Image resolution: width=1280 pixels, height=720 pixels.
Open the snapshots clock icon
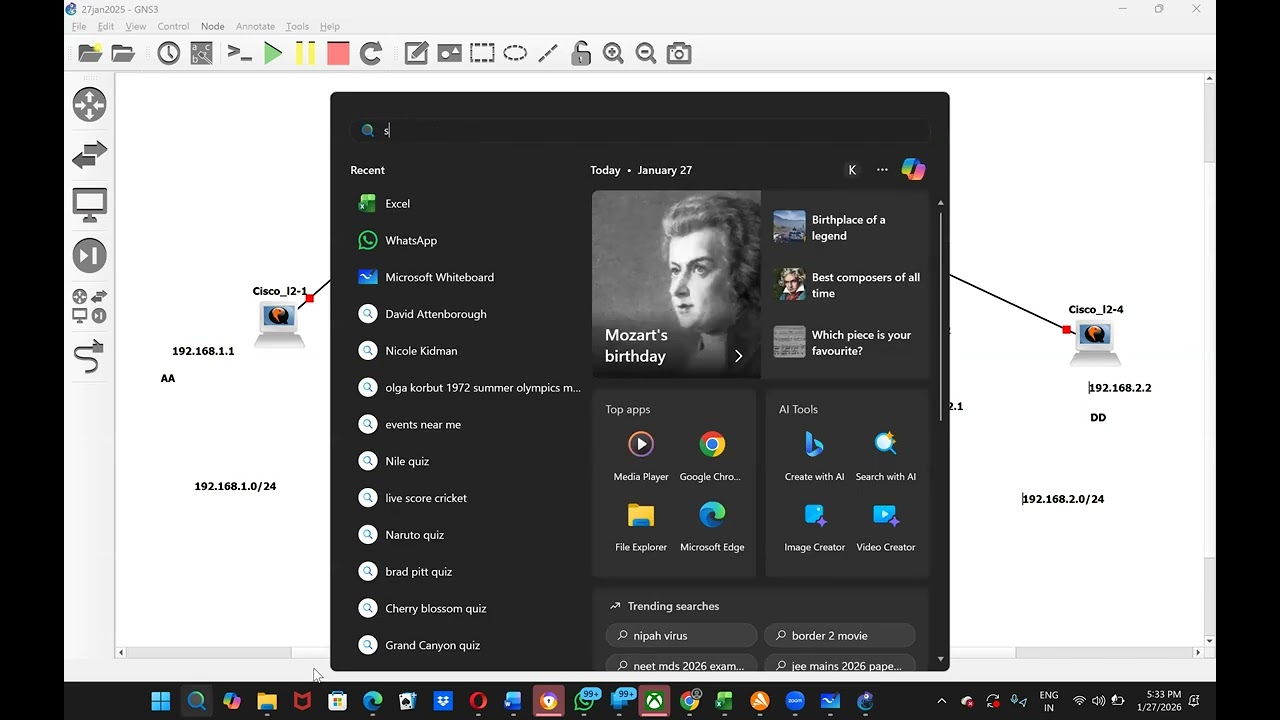click(x=168, y=54)
